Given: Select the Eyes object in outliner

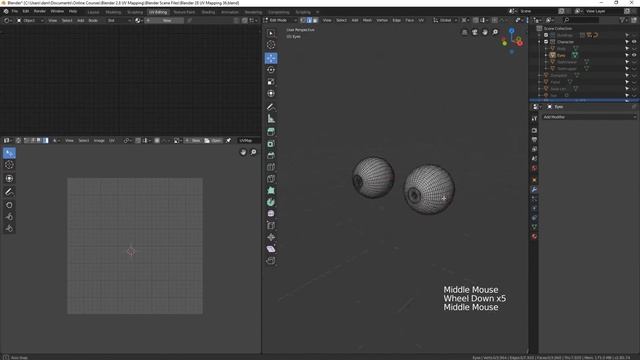Looking at the screenshot, I should tap(561, 55).
